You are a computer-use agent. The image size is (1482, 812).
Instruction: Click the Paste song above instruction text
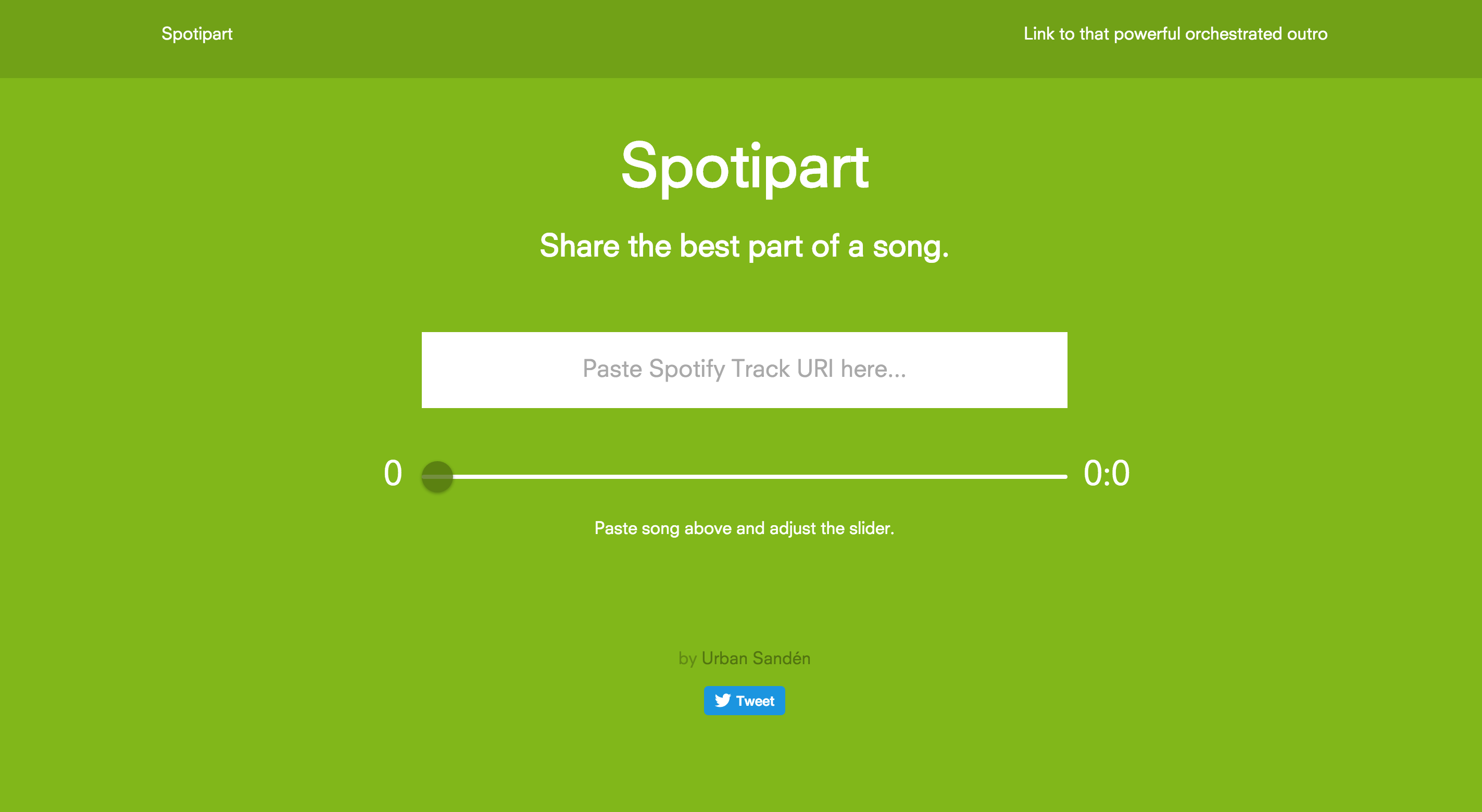tap(745, 528)
